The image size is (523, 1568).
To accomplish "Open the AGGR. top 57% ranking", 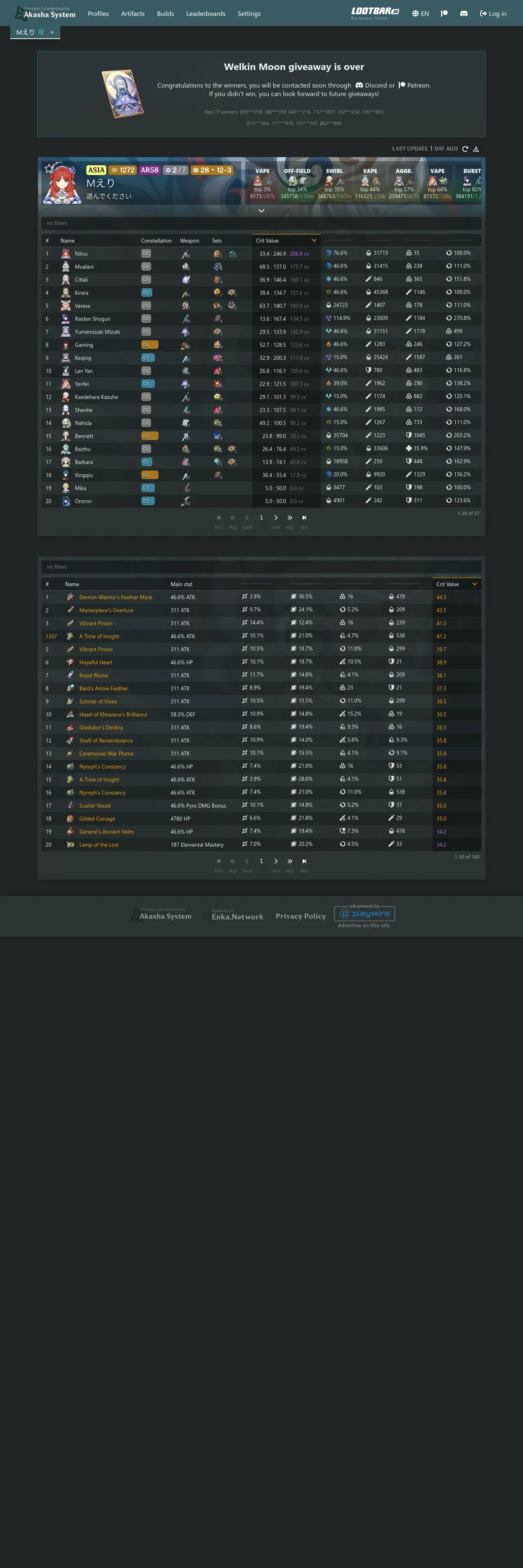I will 404,183.
